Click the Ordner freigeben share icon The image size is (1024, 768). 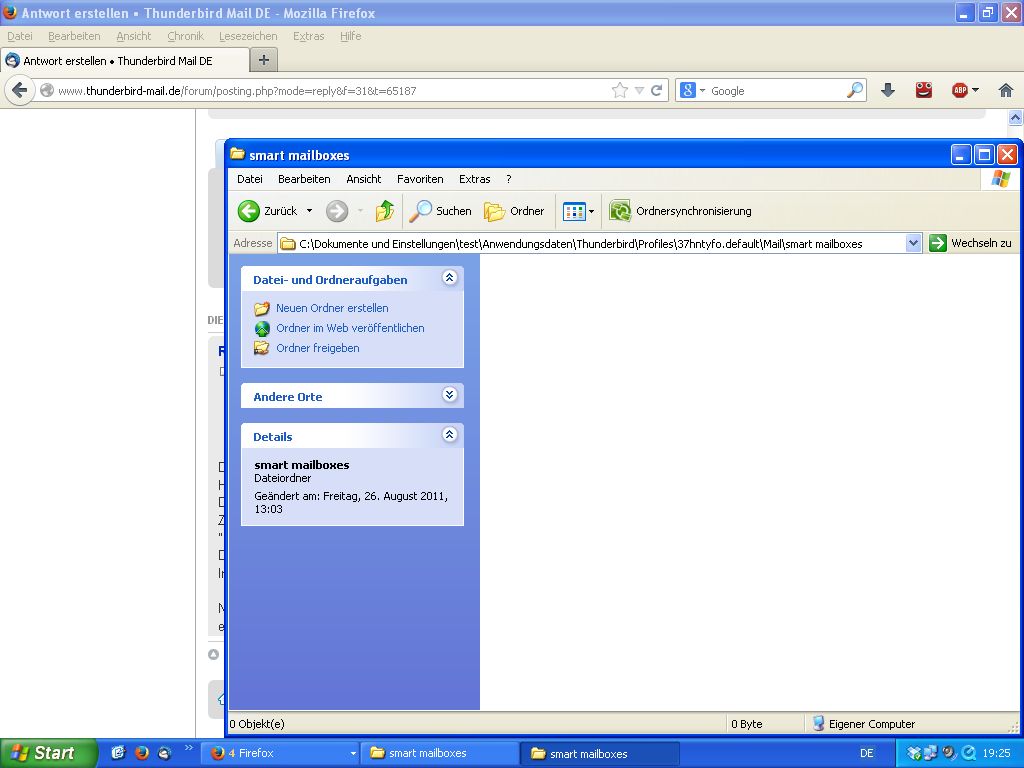coord(262,348)
